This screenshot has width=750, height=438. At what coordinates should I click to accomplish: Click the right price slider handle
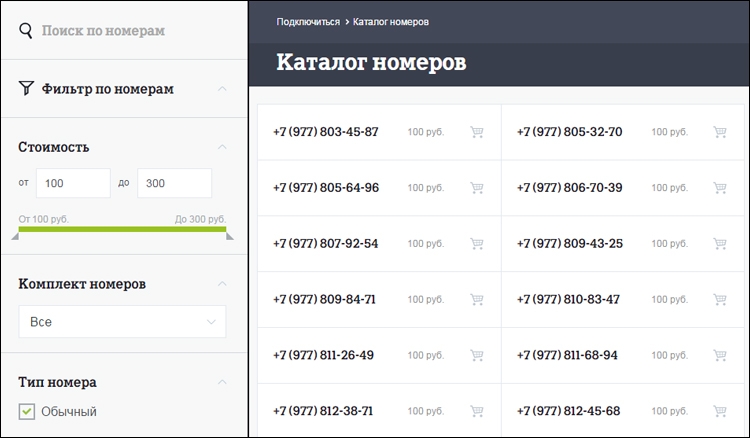coord(230,236)
